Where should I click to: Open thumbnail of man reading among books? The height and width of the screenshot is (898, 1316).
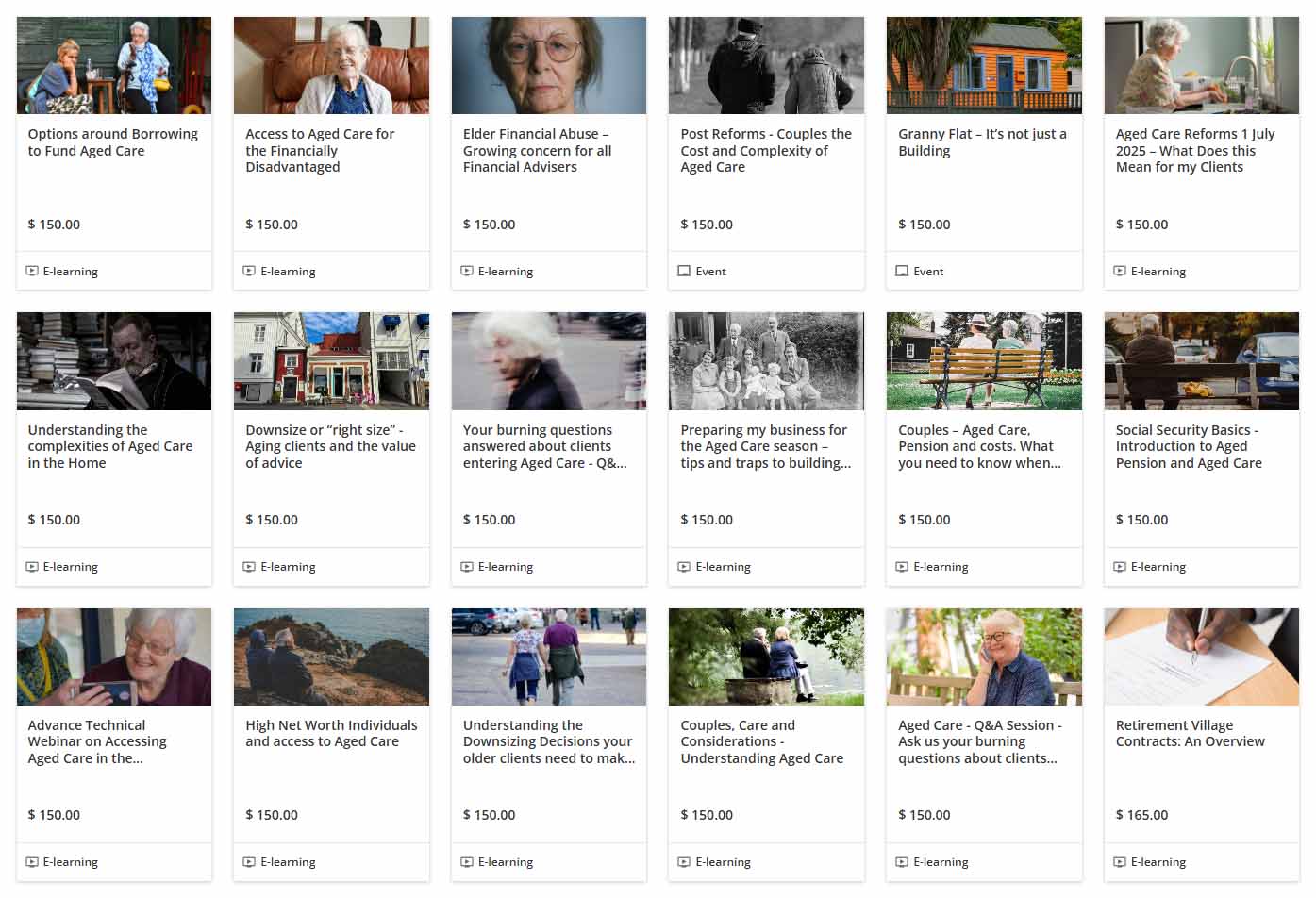coord(114,361)
